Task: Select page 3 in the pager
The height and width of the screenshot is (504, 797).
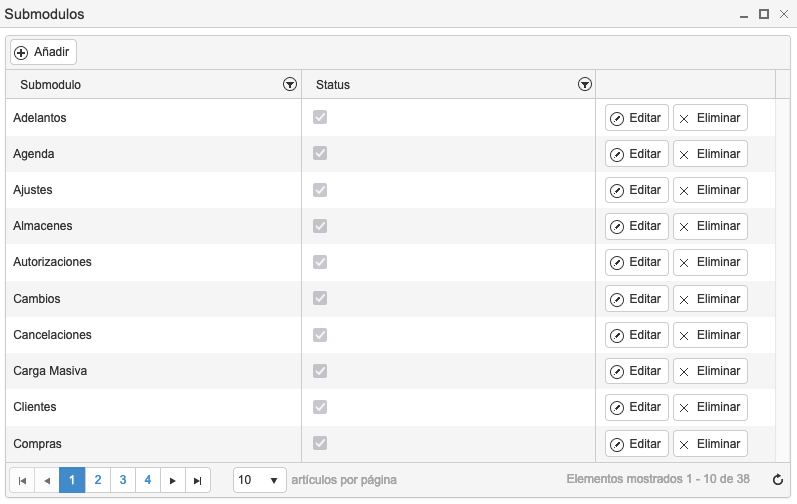Action: (123, 480)
